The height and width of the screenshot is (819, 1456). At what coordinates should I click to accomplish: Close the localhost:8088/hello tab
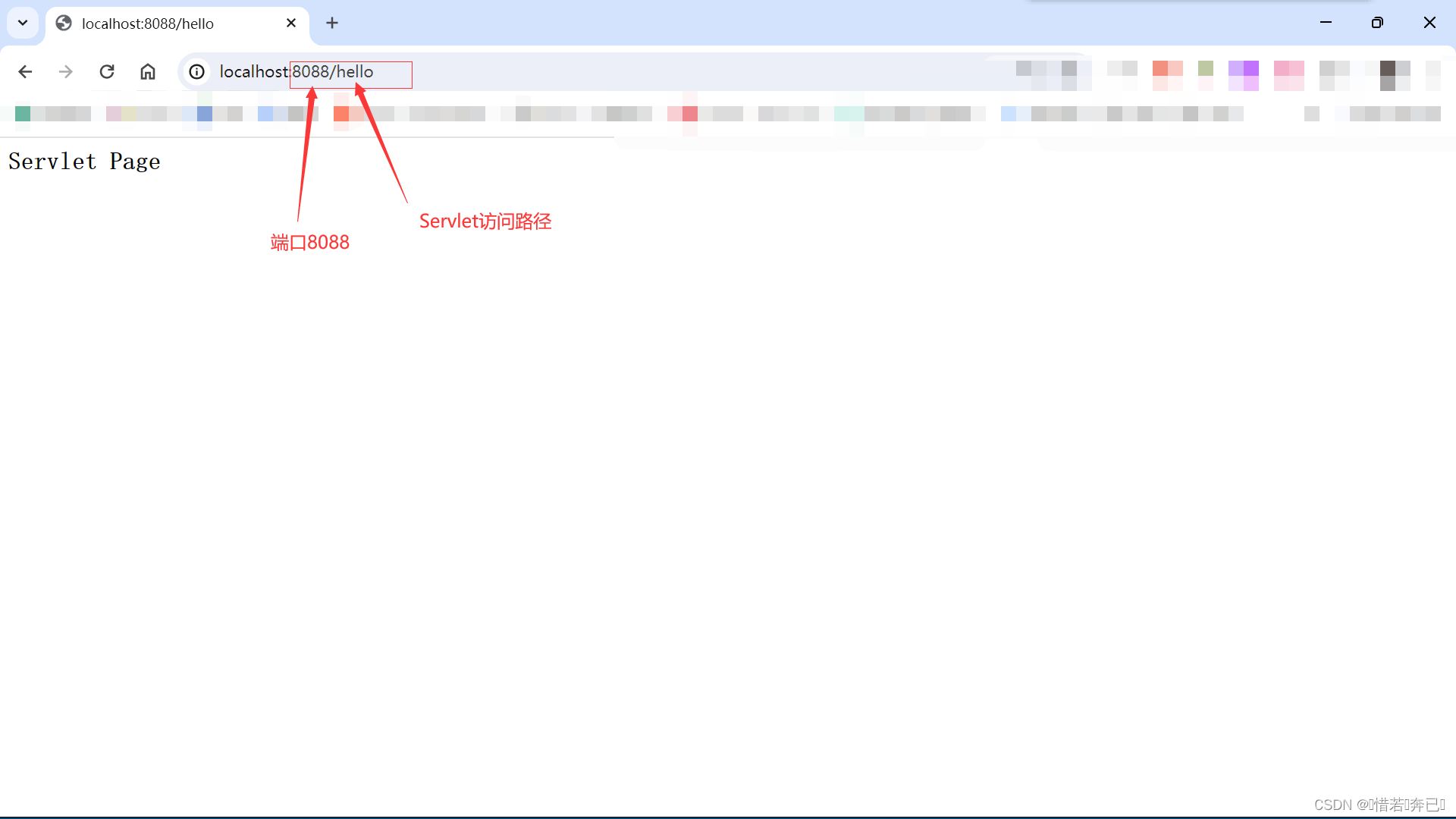click(291, 23)
